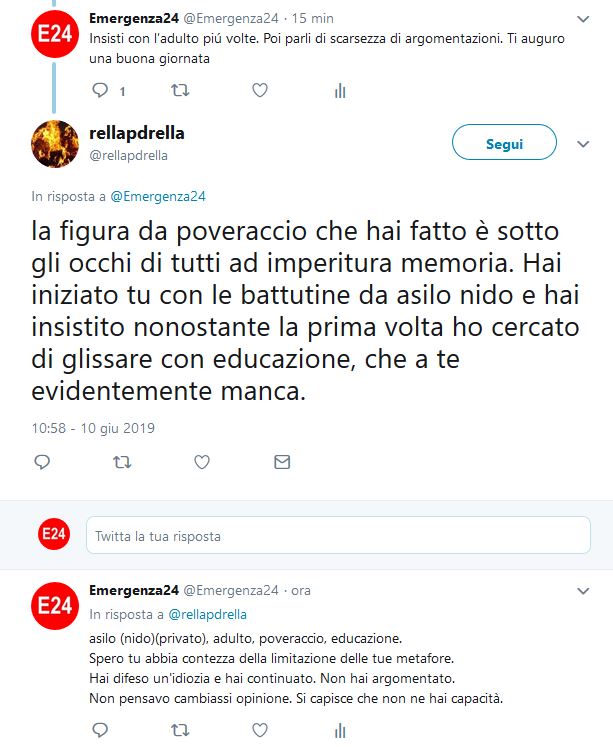Screen dimensions: 613x747
Task: Retweet the top Emergenza24 tweet
Action: tap(180, 90)
